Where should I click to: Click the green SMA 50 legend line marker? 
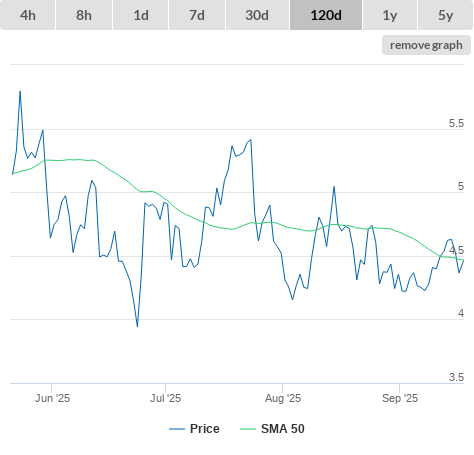pyautogui.click(x=248, y=429)
